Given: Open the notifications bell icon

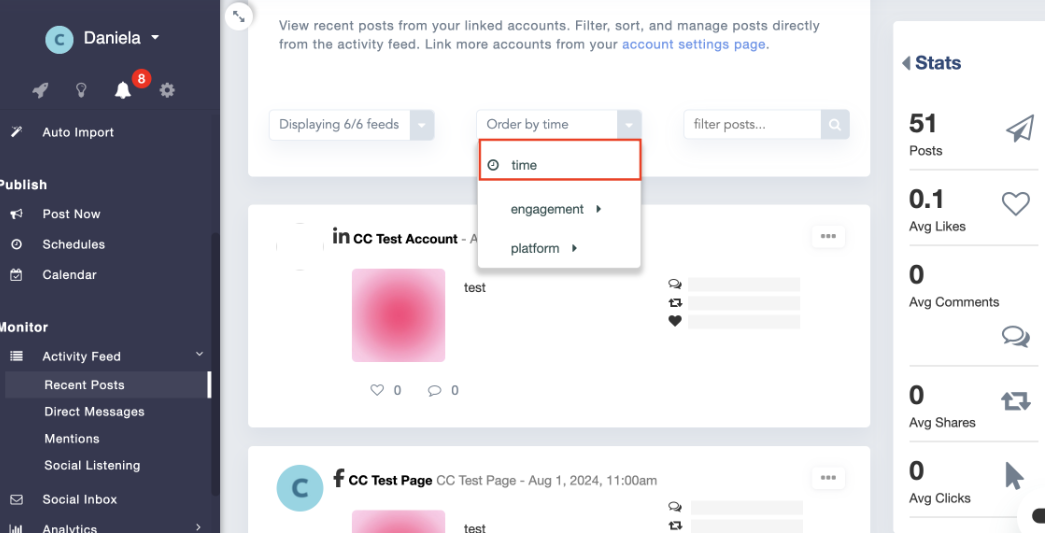Looking at the screenshot, I should click(123, 91).
